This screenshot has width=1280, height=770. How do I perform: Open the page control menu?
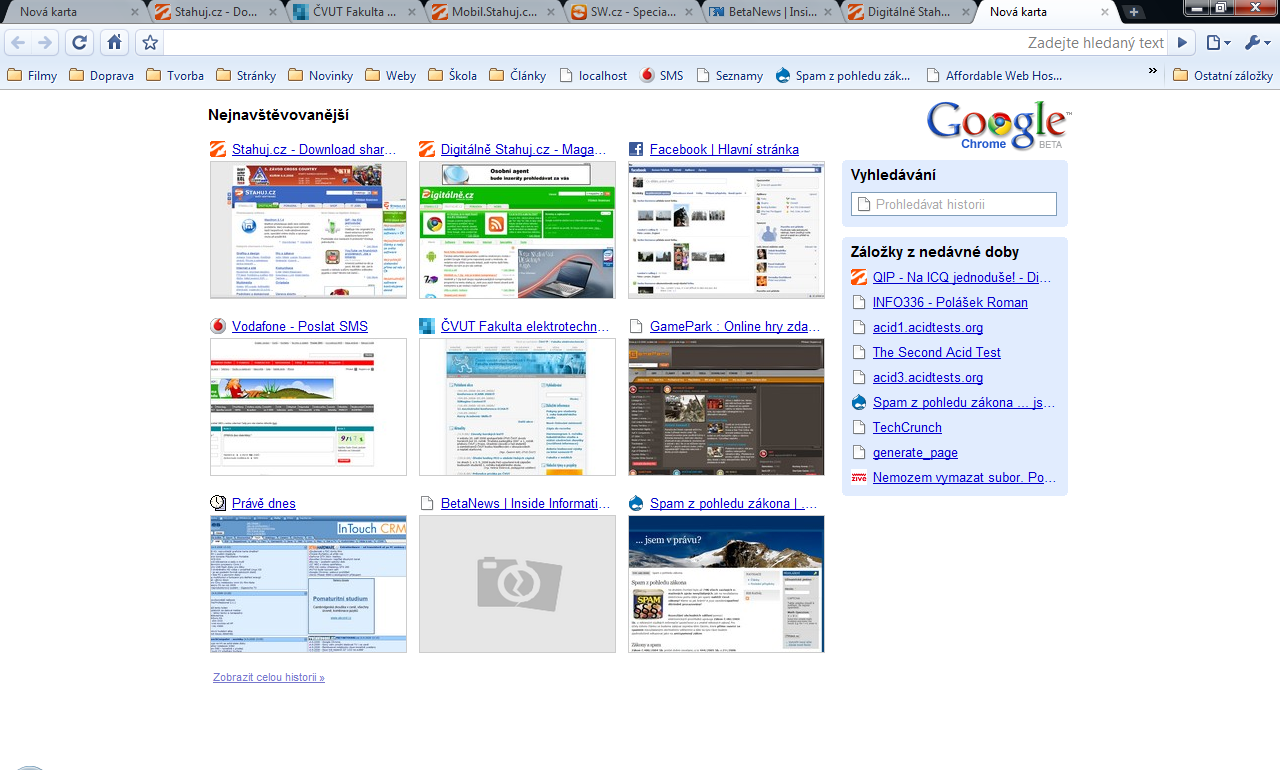click(x=1218, y=43)
